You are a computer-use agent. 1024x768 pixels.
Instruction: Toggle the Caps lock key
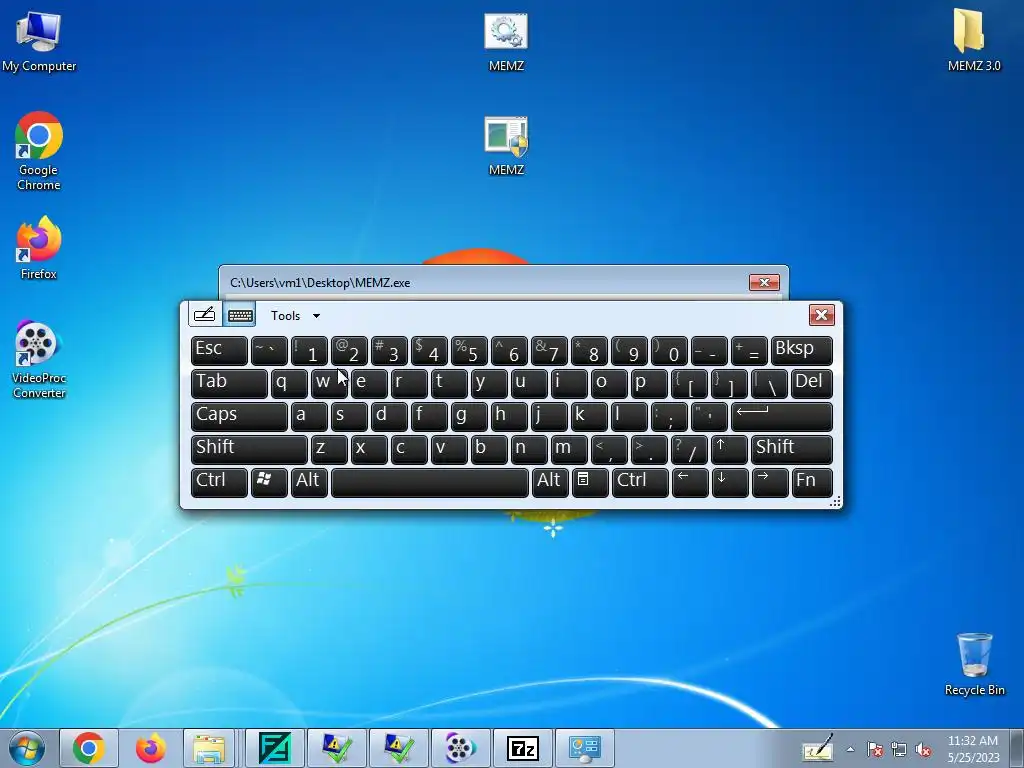pyautogui.click(x=239, y=417)
